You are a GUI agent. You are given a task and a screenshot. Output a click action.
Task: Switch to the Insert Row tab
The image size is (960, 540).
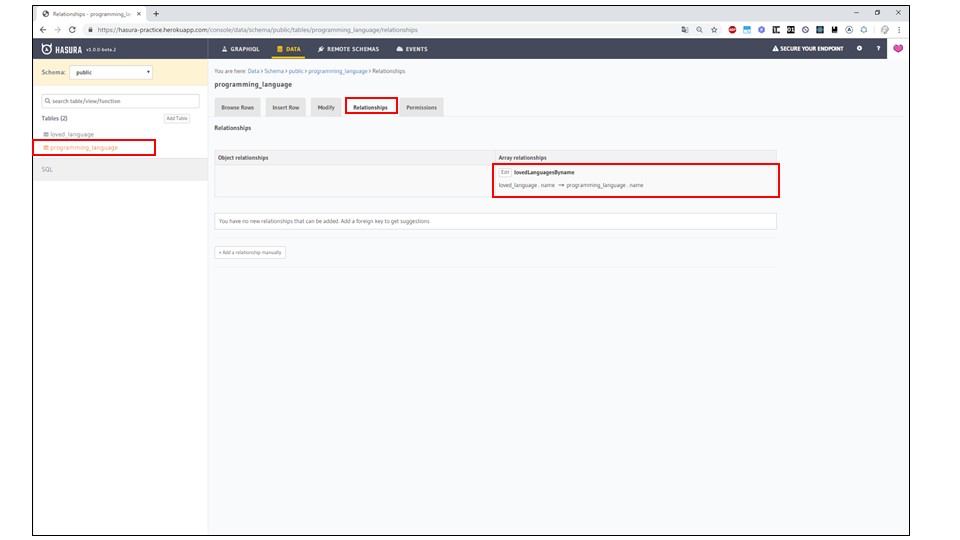(286, 107)
